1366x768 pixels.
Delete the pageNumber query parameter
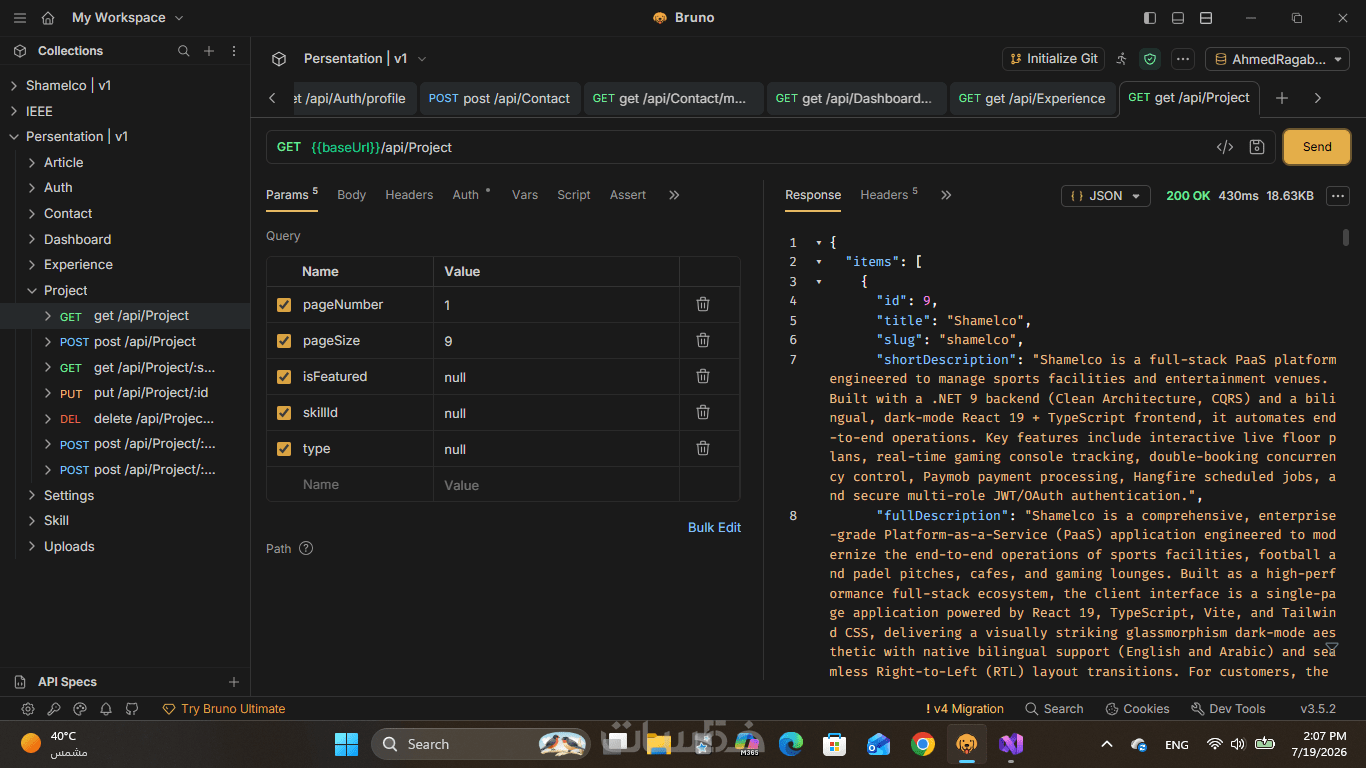pyautogui.click(x=703, y=304)
